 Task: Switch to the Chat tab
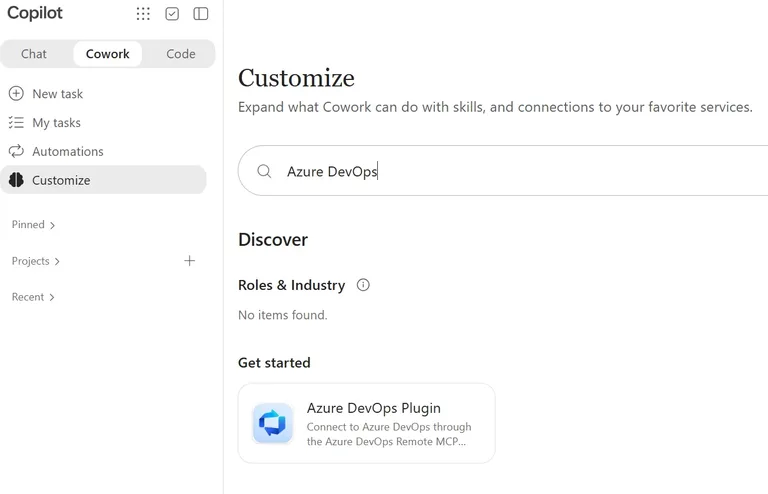point(34,54)
